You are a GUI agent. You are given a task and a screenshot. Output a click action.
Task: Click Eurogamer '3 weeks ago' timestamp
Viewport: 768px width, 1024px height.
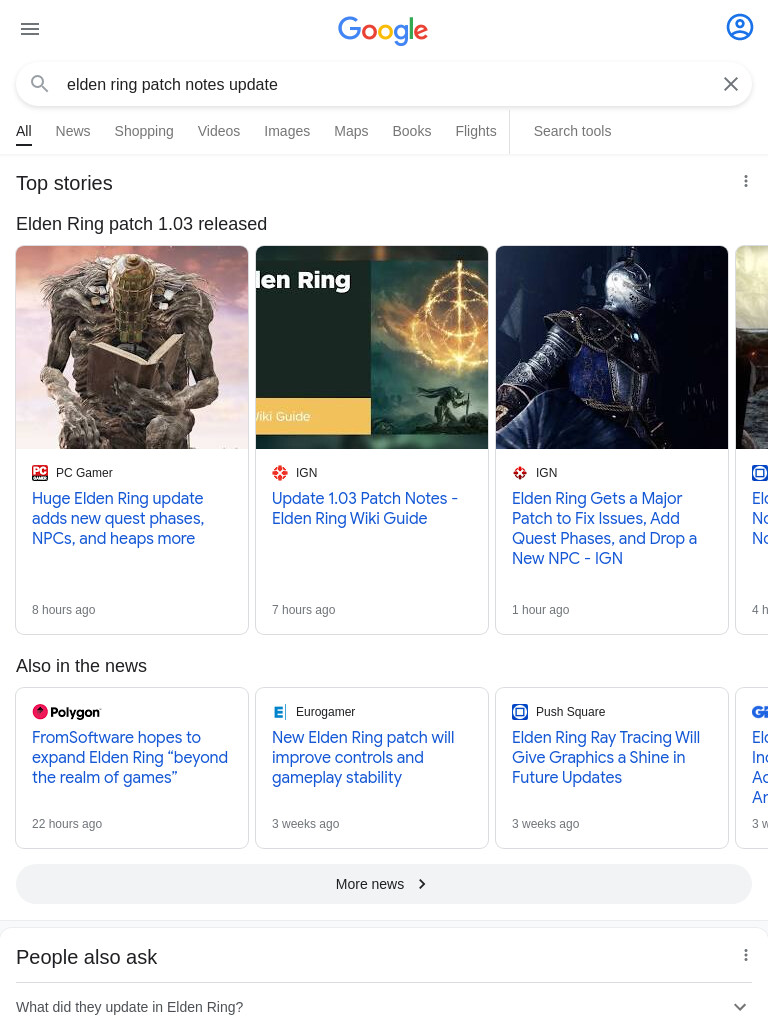pyautogui.click(x=306, y=824)
